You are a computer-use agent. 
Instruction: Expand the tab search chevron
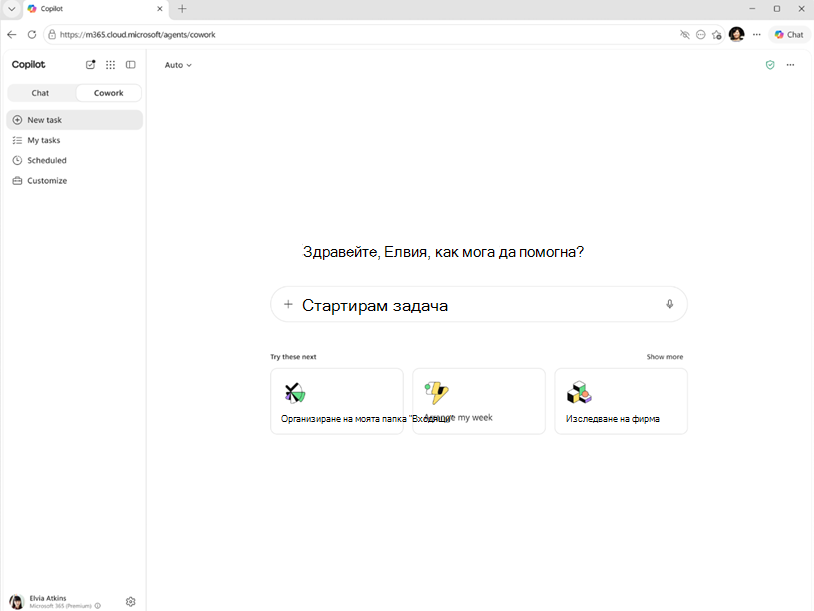tap(11, 9)
